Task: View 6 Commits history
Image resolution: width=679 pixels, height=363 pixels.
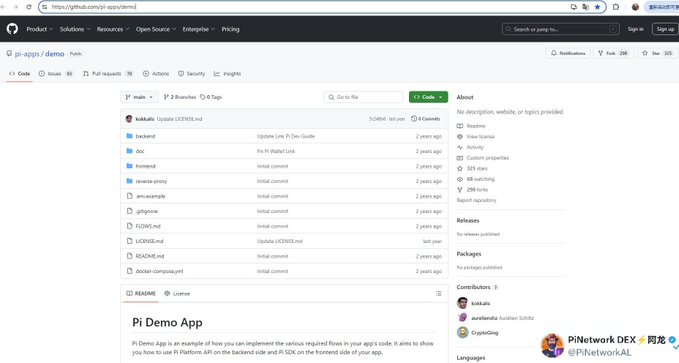Action: 426,119
